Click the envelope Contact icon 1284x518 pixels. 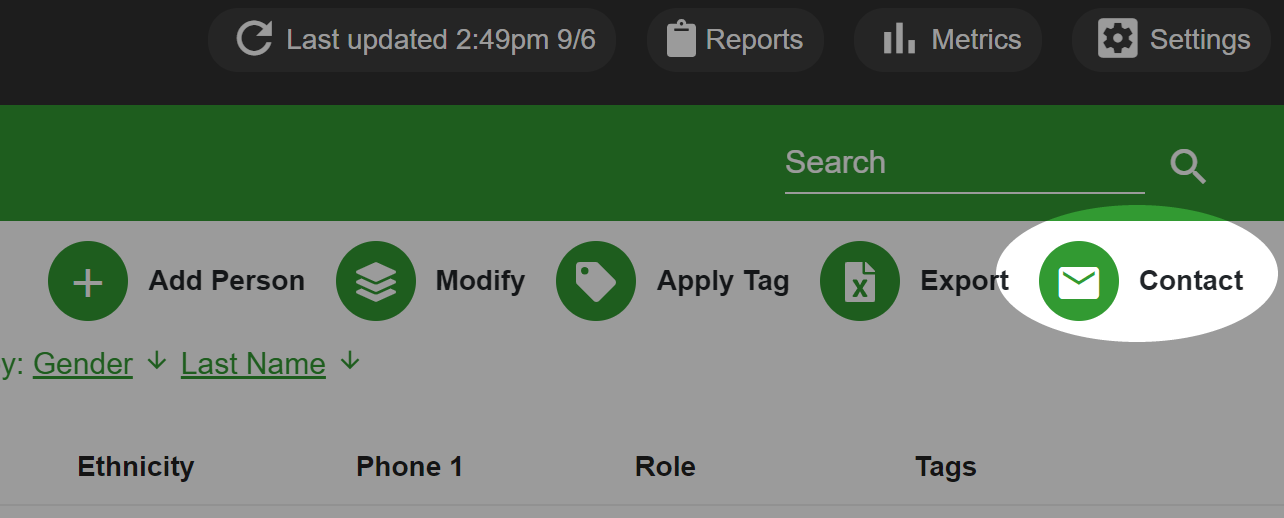[1079, 282]
